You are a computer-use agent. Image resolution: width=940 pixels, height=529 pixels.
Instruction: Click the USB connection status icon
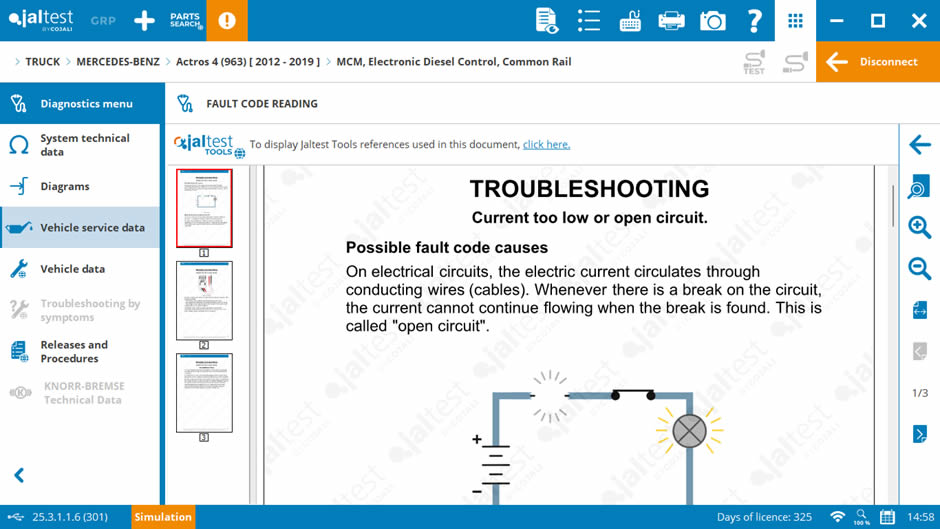15,517
